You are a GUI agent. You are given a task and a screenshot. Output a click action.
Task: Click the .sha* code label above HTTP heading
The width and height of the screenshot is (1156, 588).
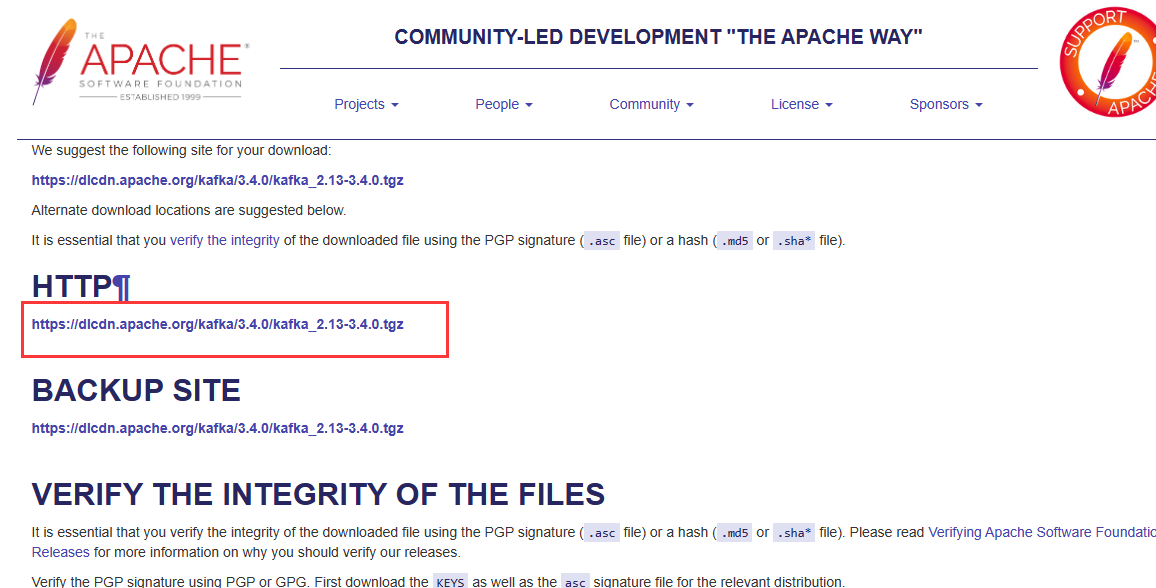[793, 241]
